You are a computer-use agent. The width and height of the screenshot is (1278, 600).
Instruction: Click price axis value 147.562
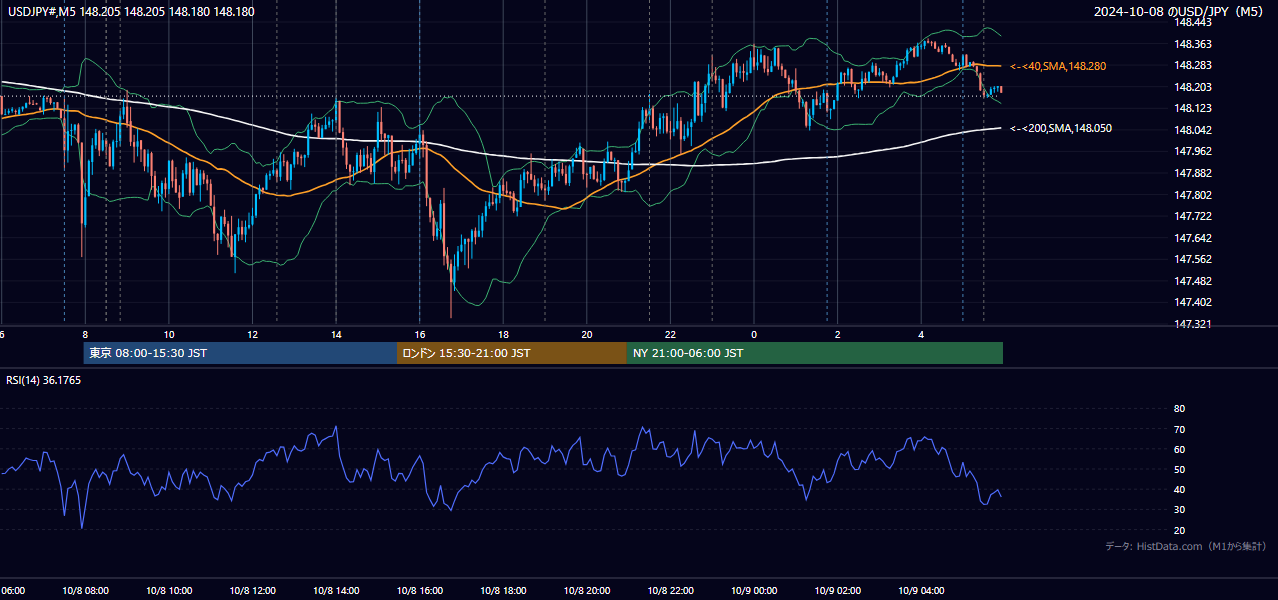1191,259
